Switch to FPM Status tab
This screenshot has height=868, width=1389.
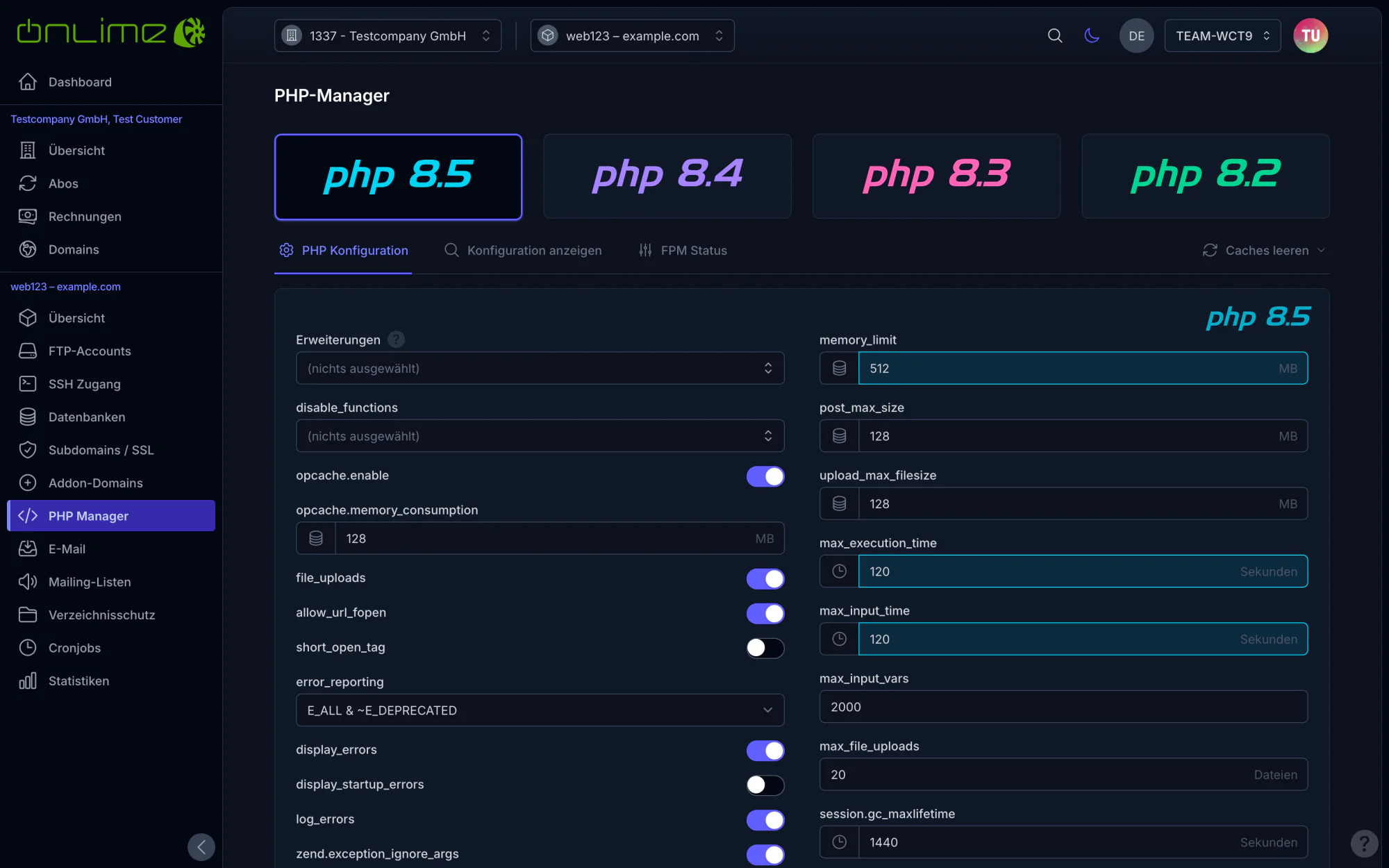pyautogui.click(x=683, y=251)
